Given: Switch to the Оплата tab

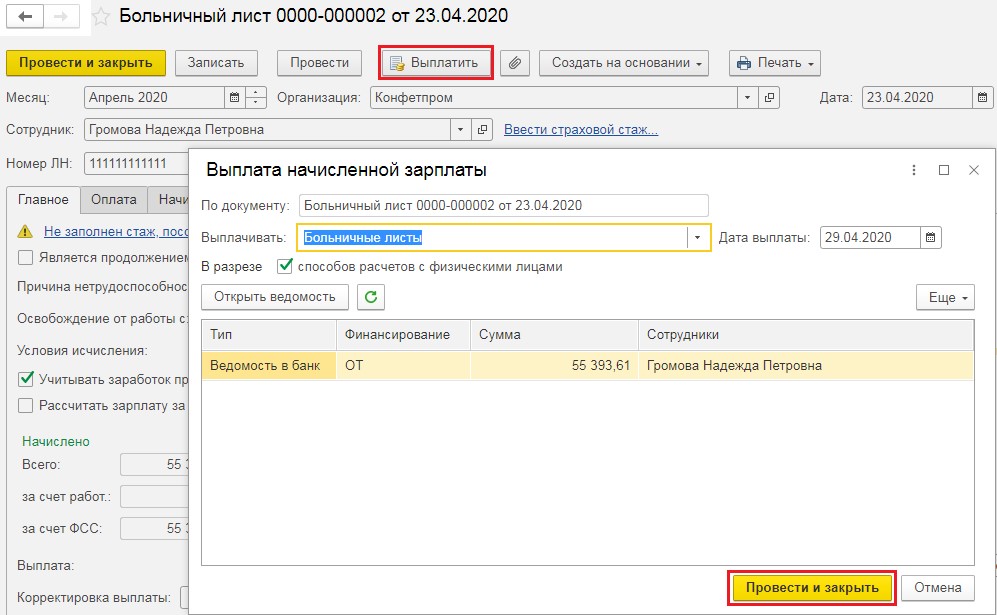Looking at the screenshot, I should (114, 200).
